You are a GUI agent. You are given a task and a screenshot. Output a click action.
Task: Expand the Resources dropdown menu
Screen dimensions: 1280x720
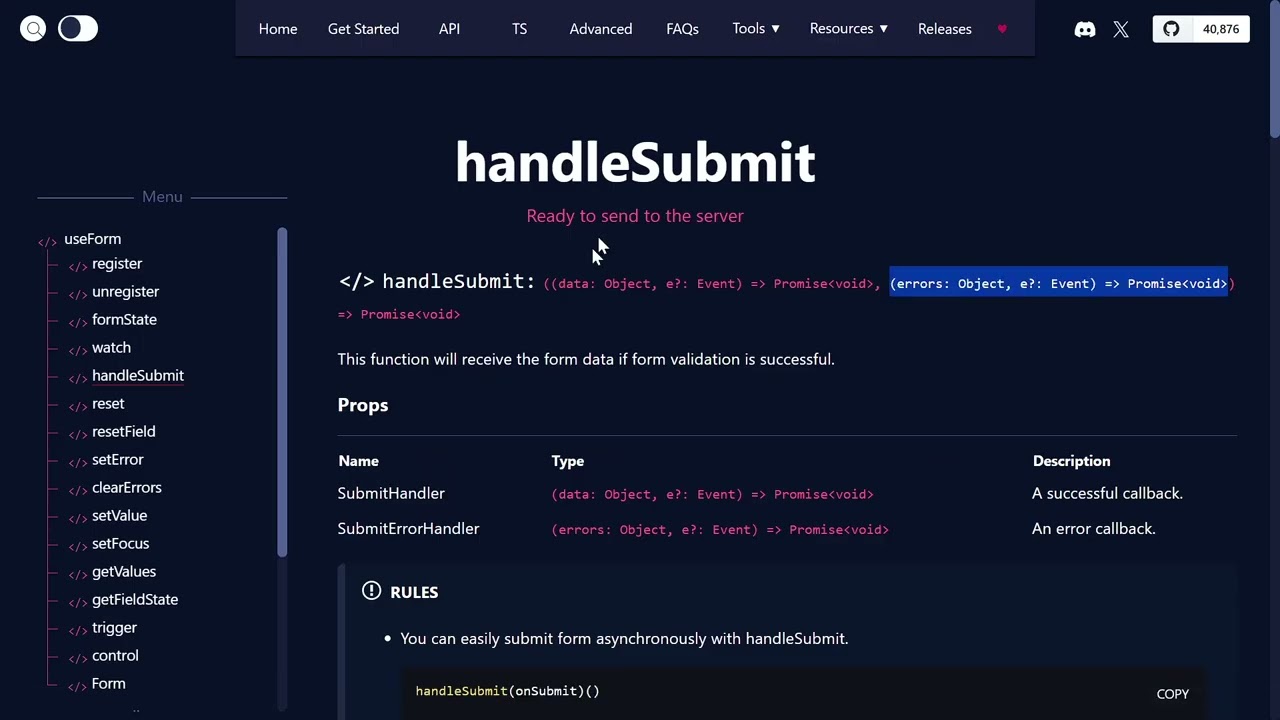849,29
